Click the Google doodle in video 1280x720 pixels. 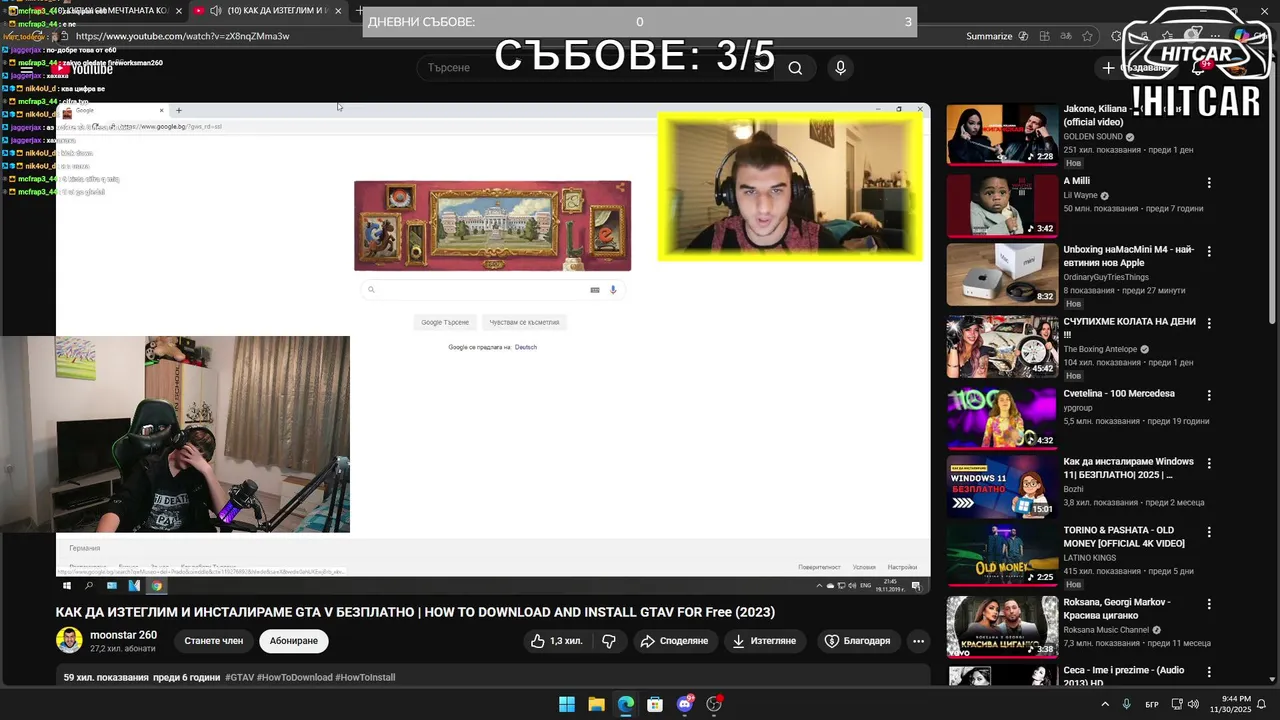[492, 226]
